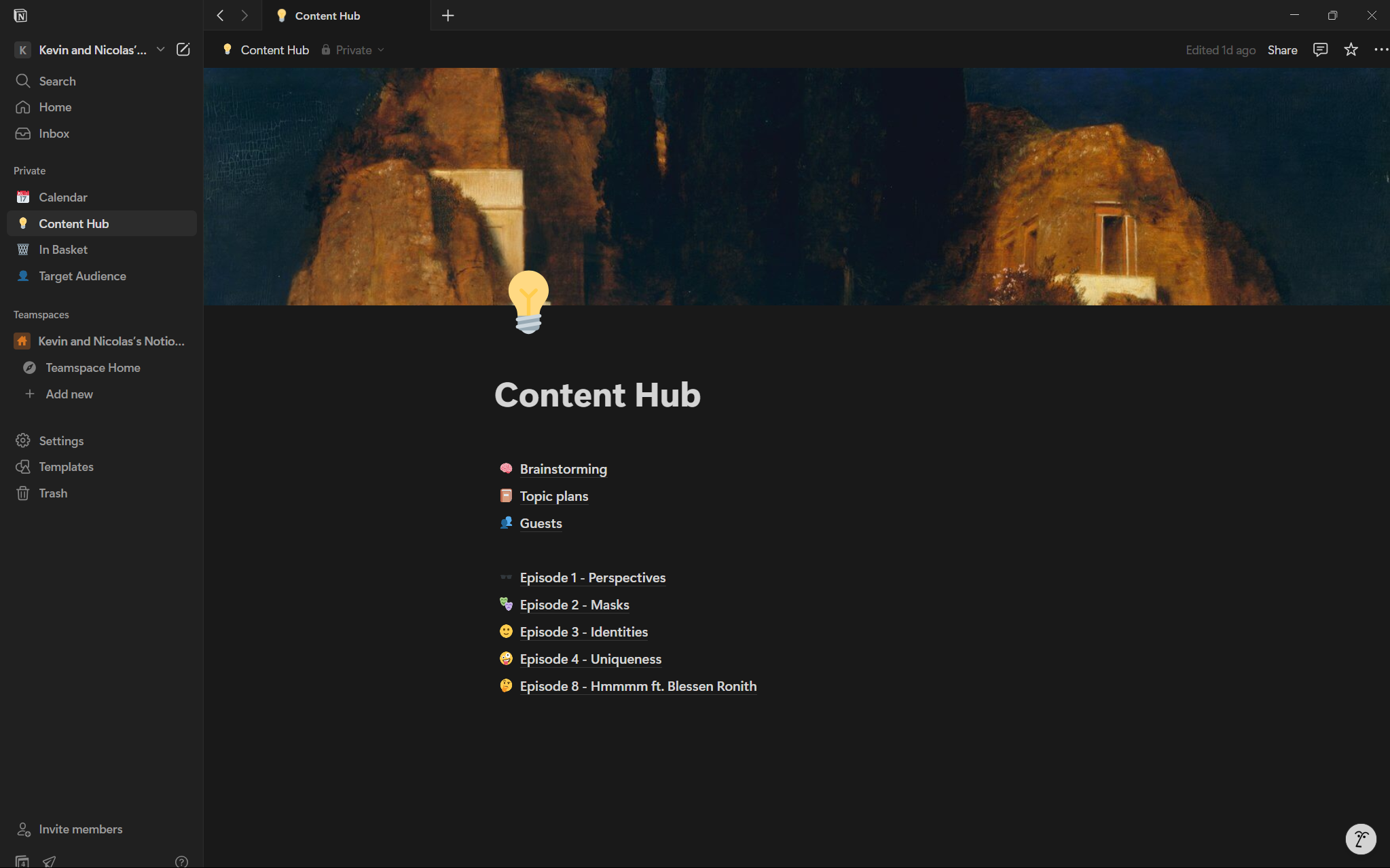Open Trash from the sidebar
Viewport: 1390px width, 868px height.
click(102, 493)
